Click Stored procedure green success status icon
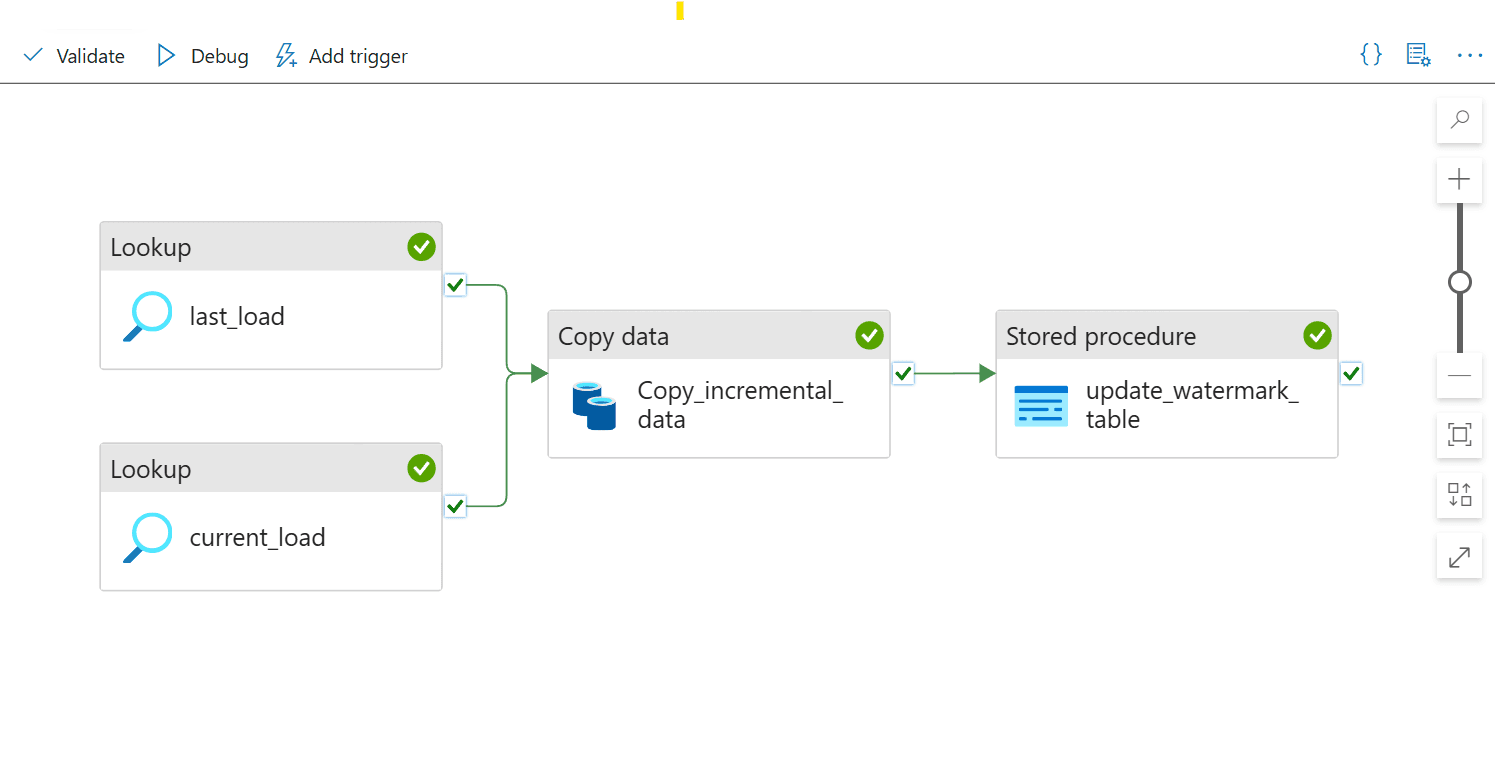Viewport: 1495px width, 783px height. point(1317,335)
